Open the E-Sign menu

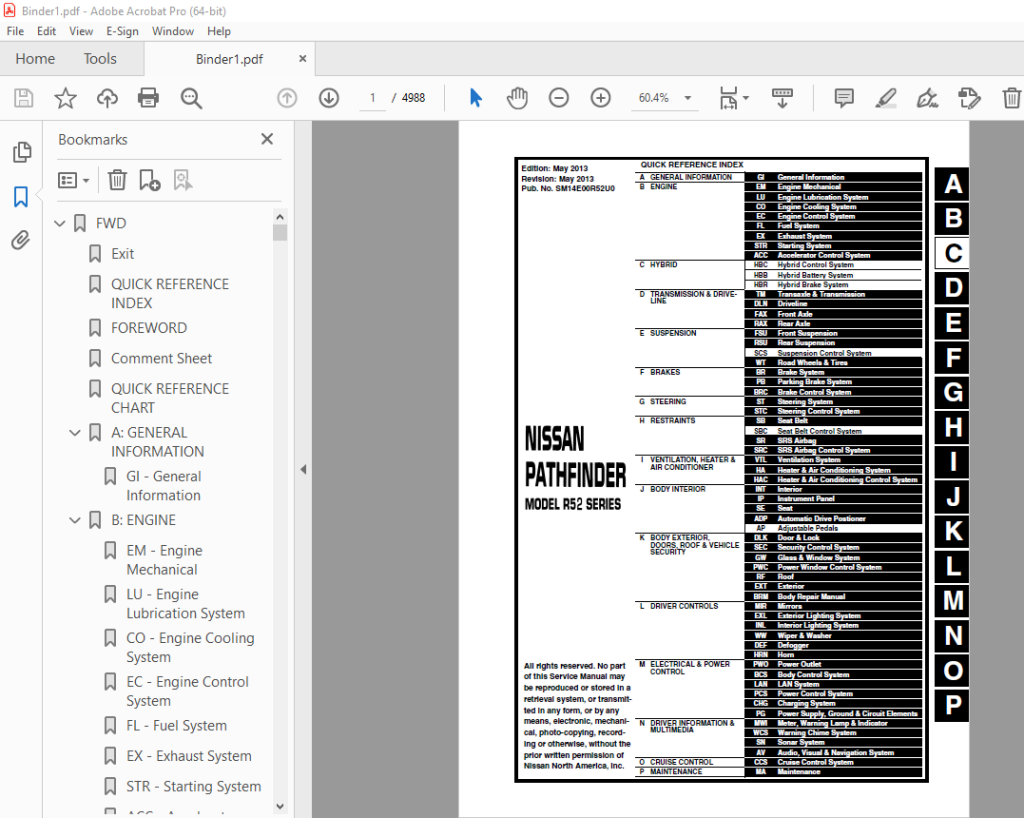(x=122, y=31)
